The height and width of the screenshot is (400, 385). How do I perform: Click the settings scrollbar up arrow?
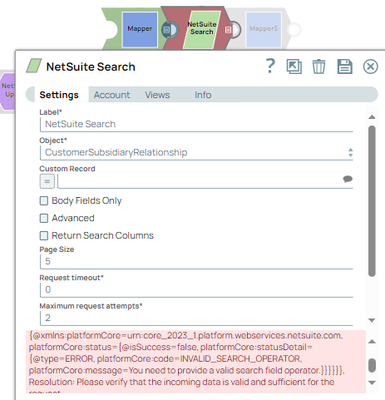tap(372, 117)
